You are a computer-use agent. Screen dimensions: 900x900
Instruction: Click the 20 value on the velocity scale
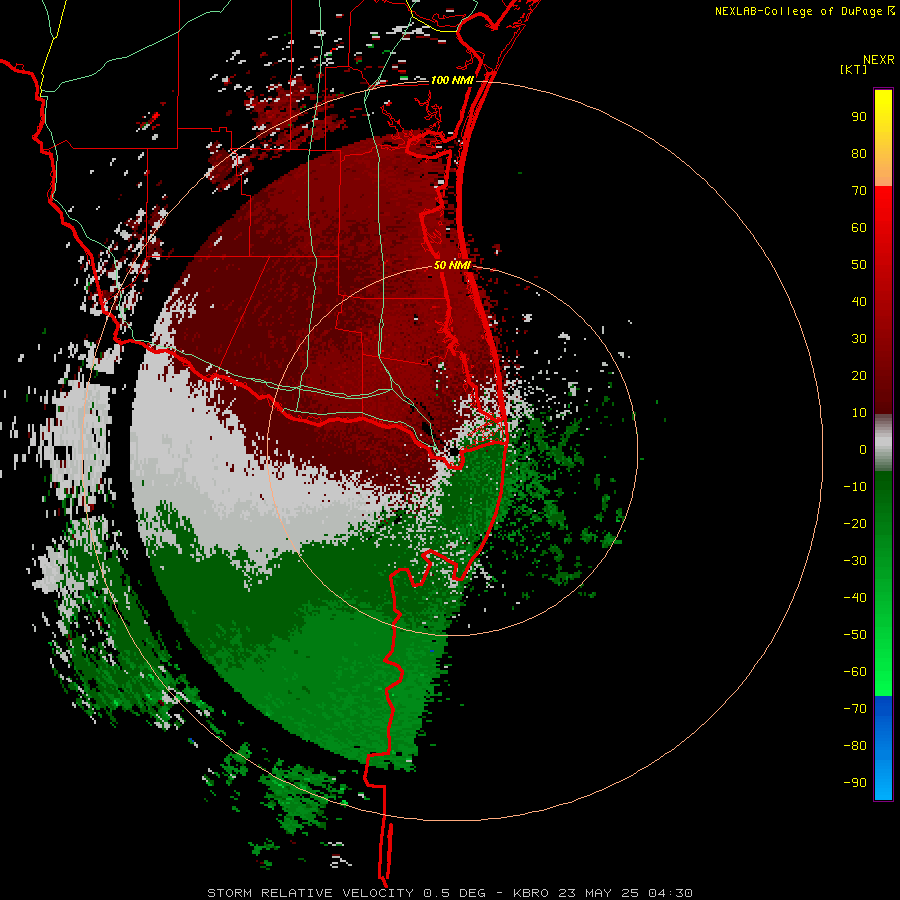click(x=859, y=376)
